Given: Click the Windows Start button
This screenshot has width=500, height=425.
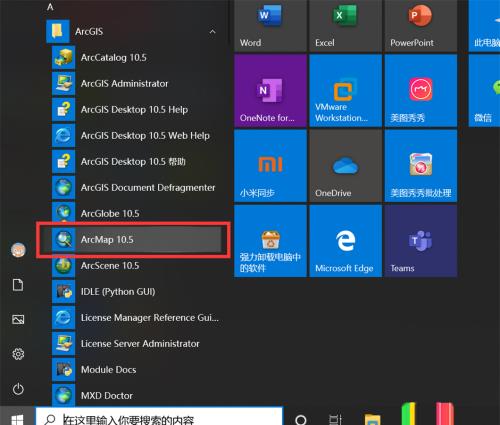Looking at the screenshot, I should [17, 418].
